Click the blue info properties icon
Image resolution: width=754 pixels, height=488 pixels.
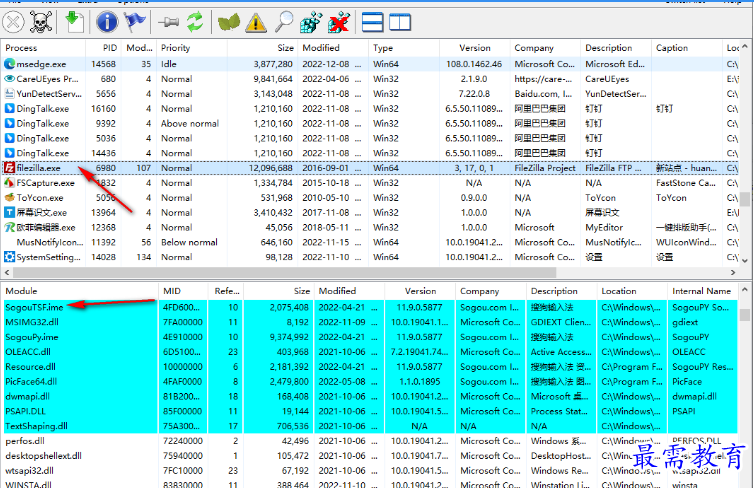click(106, 22)
